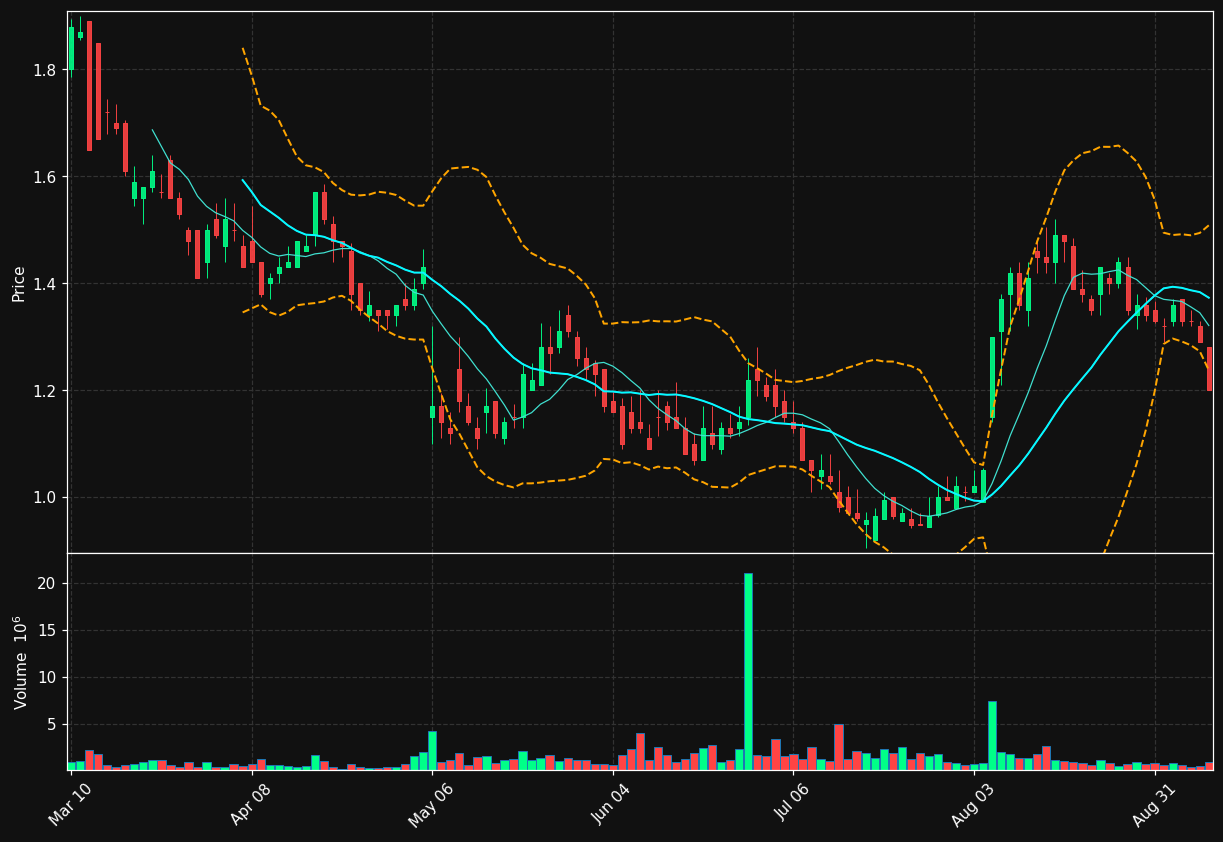The width and height of the screenshot is (1223, 842).
Task: Select the 15 volume tick label
Action: click(x=48, y=631)
